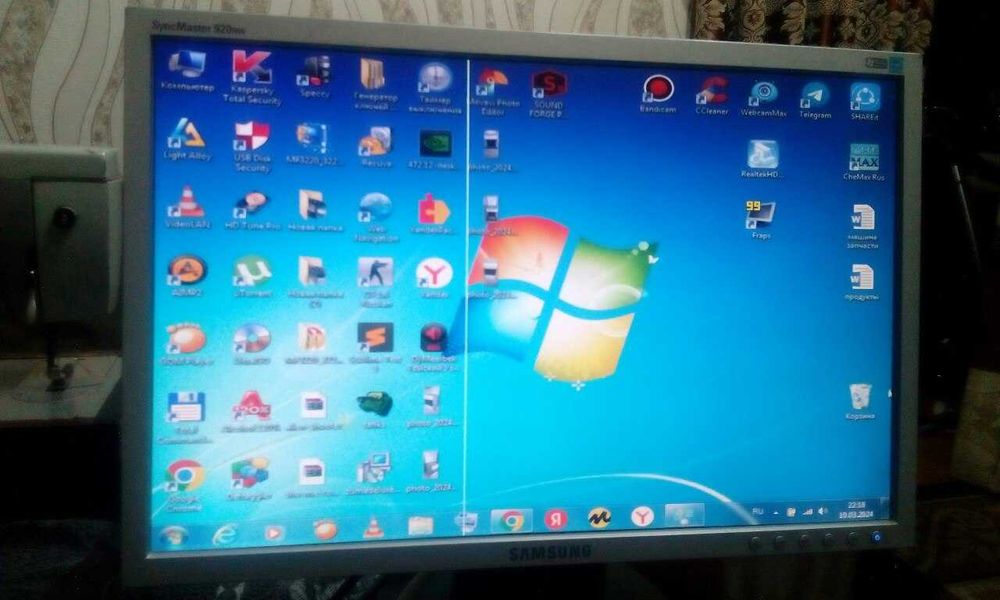Select the Total Commander floppy icon
The image size is (1000, 600).
coord(185,418)
